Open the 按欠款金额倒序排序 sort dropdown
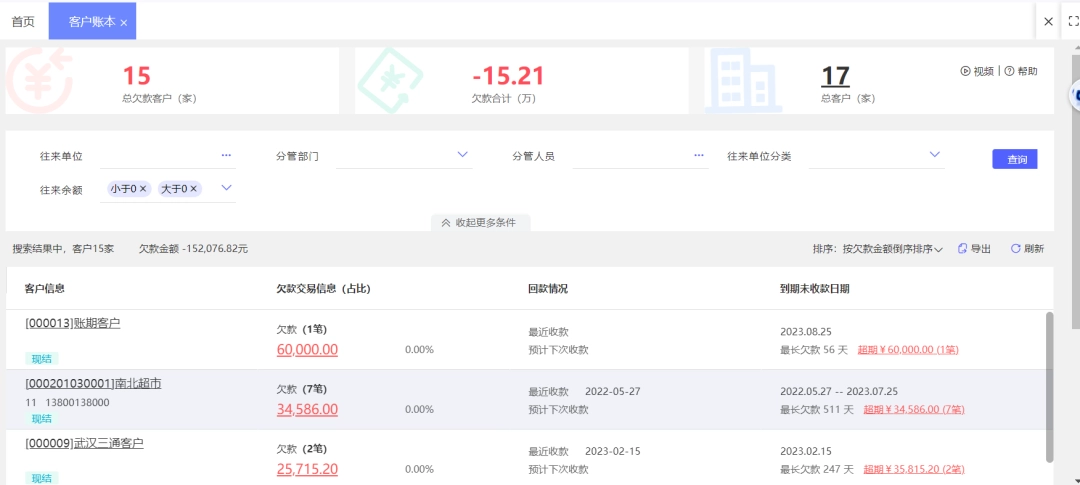 tap(889, 249)
